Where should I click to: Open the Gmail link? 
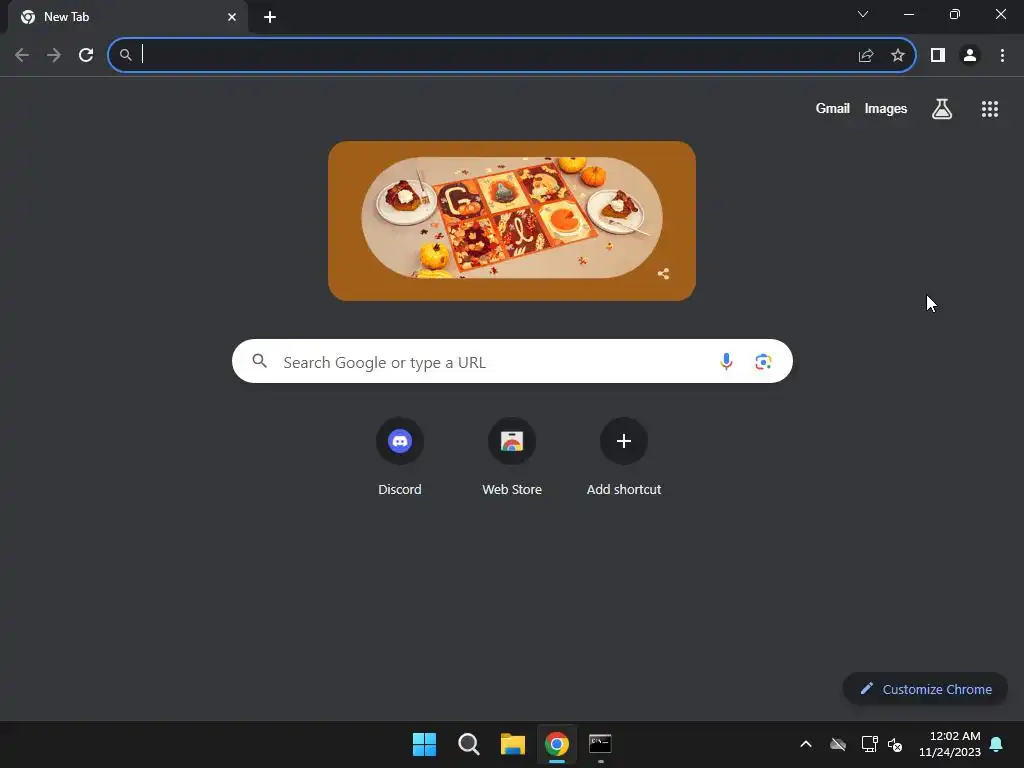[x=833, y=108]
